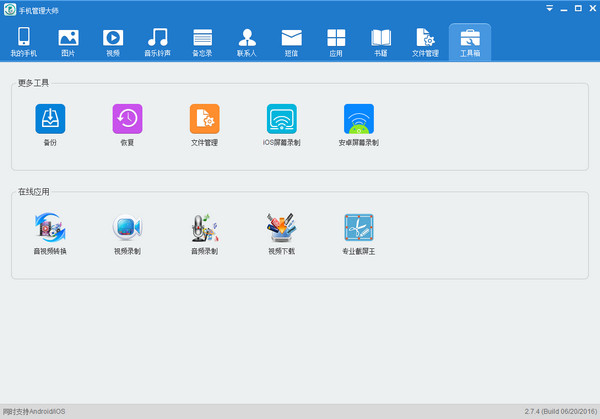Open the 联系人 contacts tab

point(247,42)
